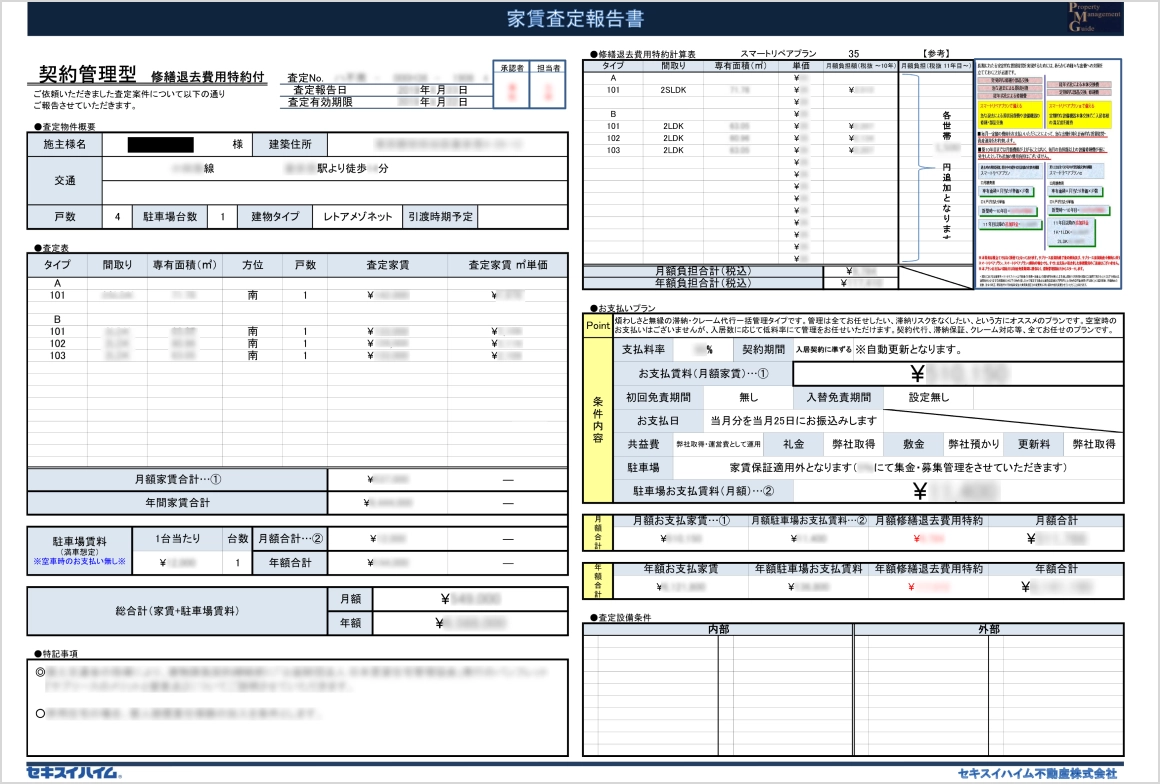The height and width of the screenshot is (784, 1160).
Task: Click the 内部 column header
Action: coord(718,629)
